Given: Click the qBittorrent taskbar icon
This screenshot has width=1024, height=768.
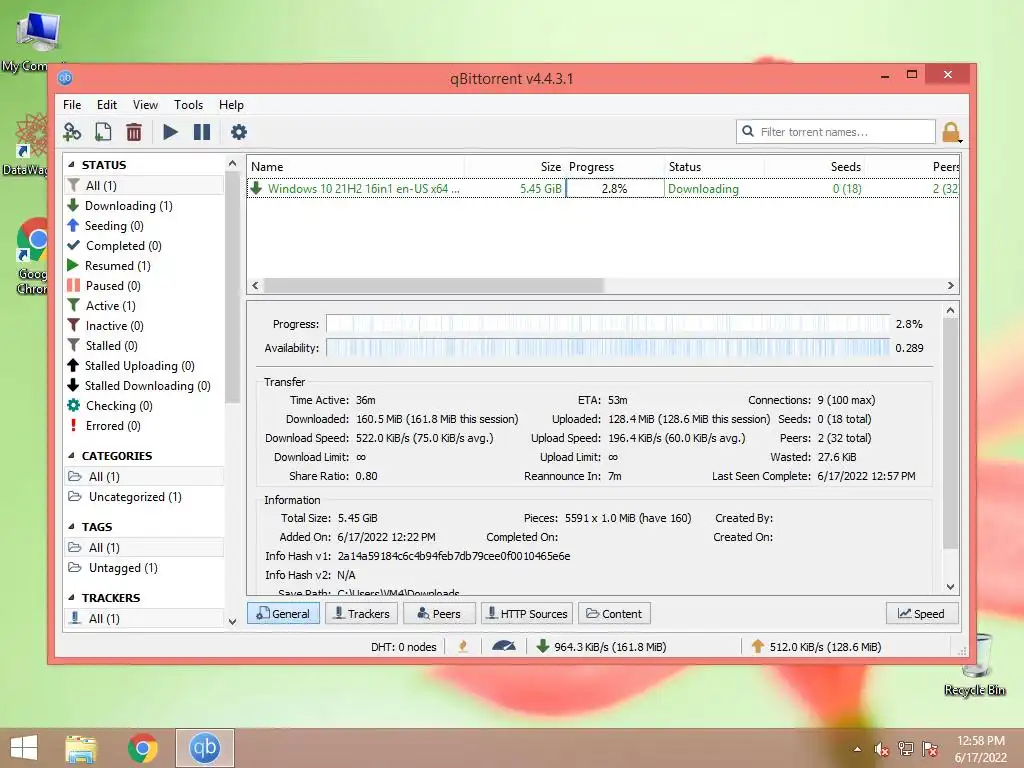Looking at the screenshot, I should (204, 748).
